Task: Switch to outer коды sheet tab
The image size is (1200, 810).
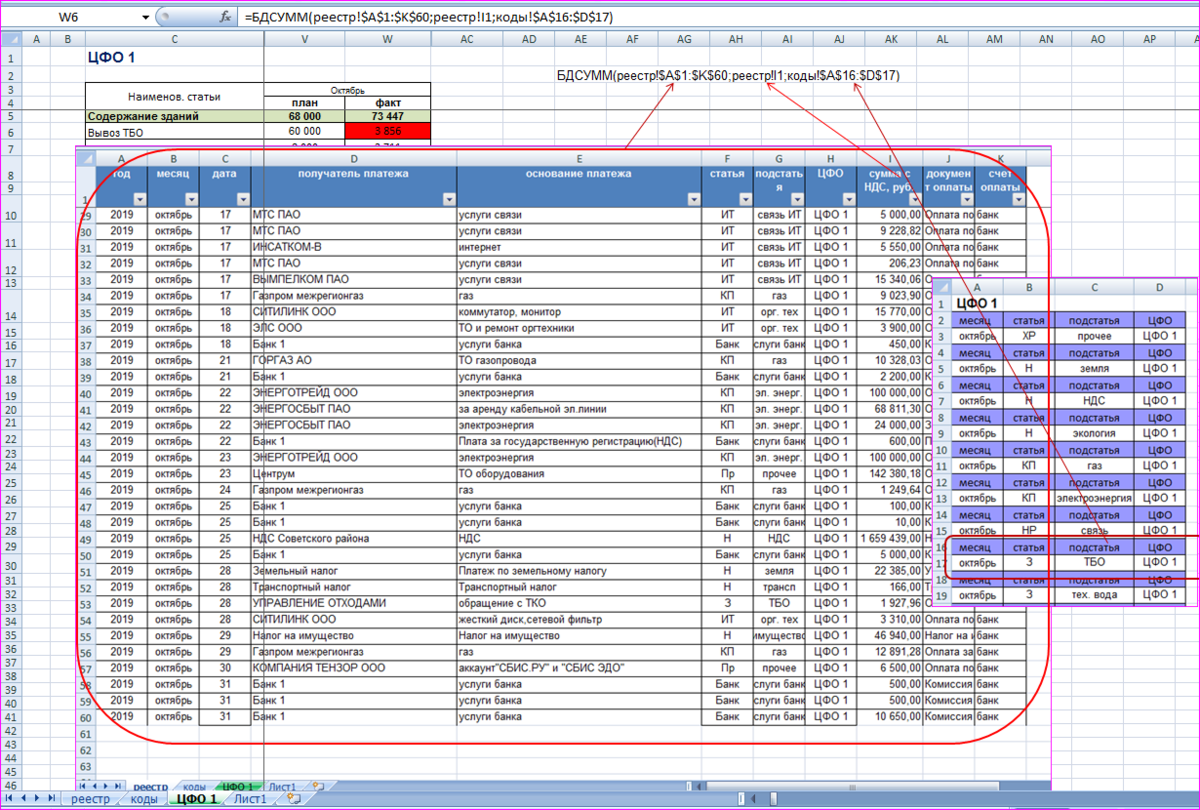Action: (143, 798)
